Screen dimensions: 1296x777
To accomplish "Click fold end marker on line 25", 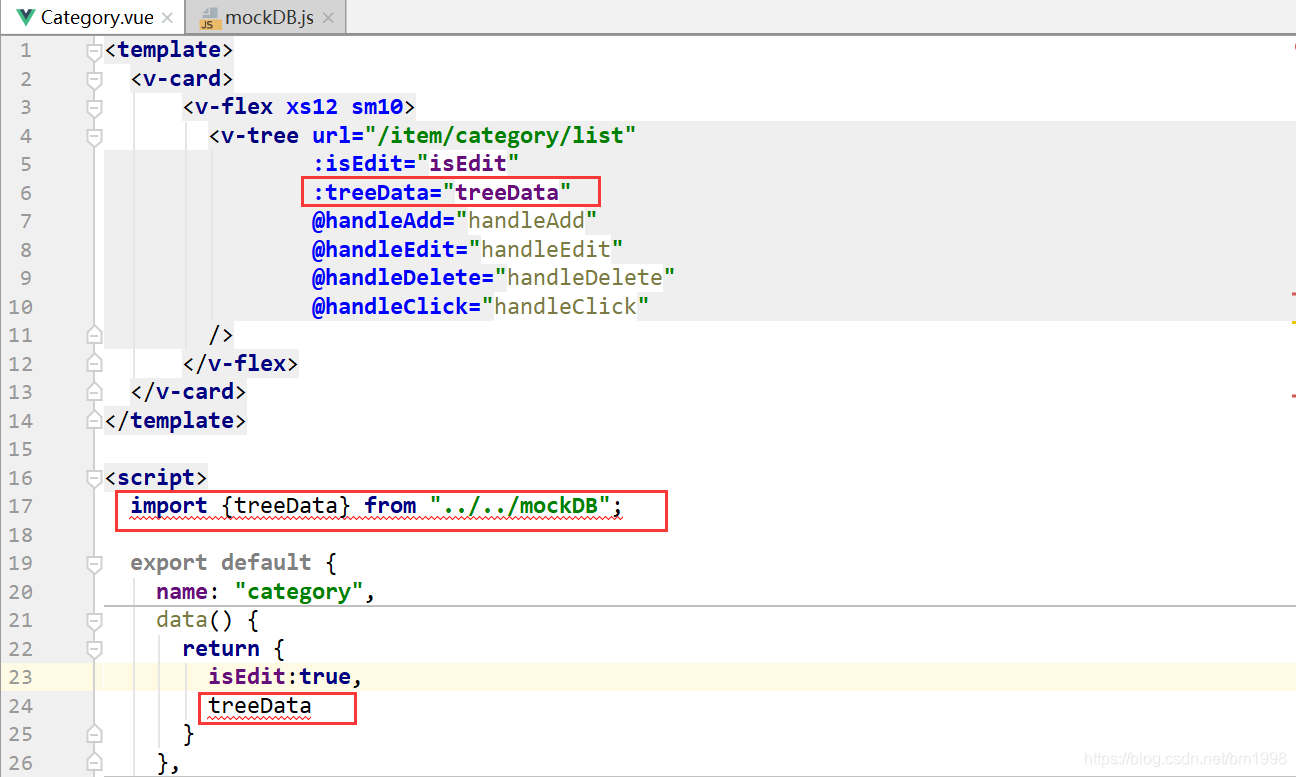I will point(94,734).
